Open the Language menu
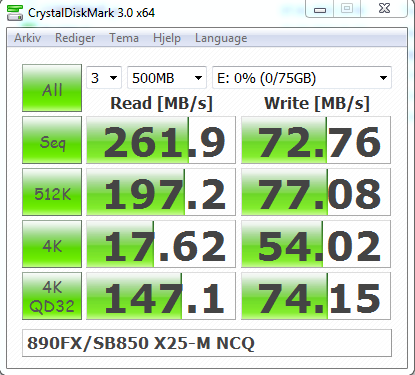 (x=221, y=38)
